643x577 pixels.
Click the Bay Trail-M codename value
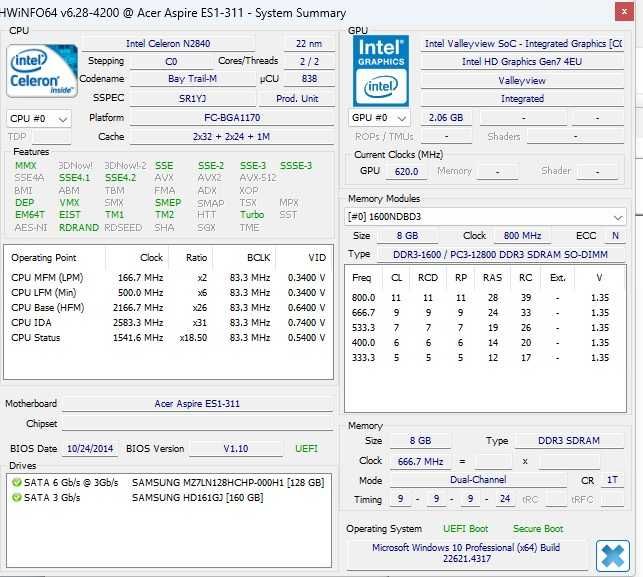tap(193, 79)
